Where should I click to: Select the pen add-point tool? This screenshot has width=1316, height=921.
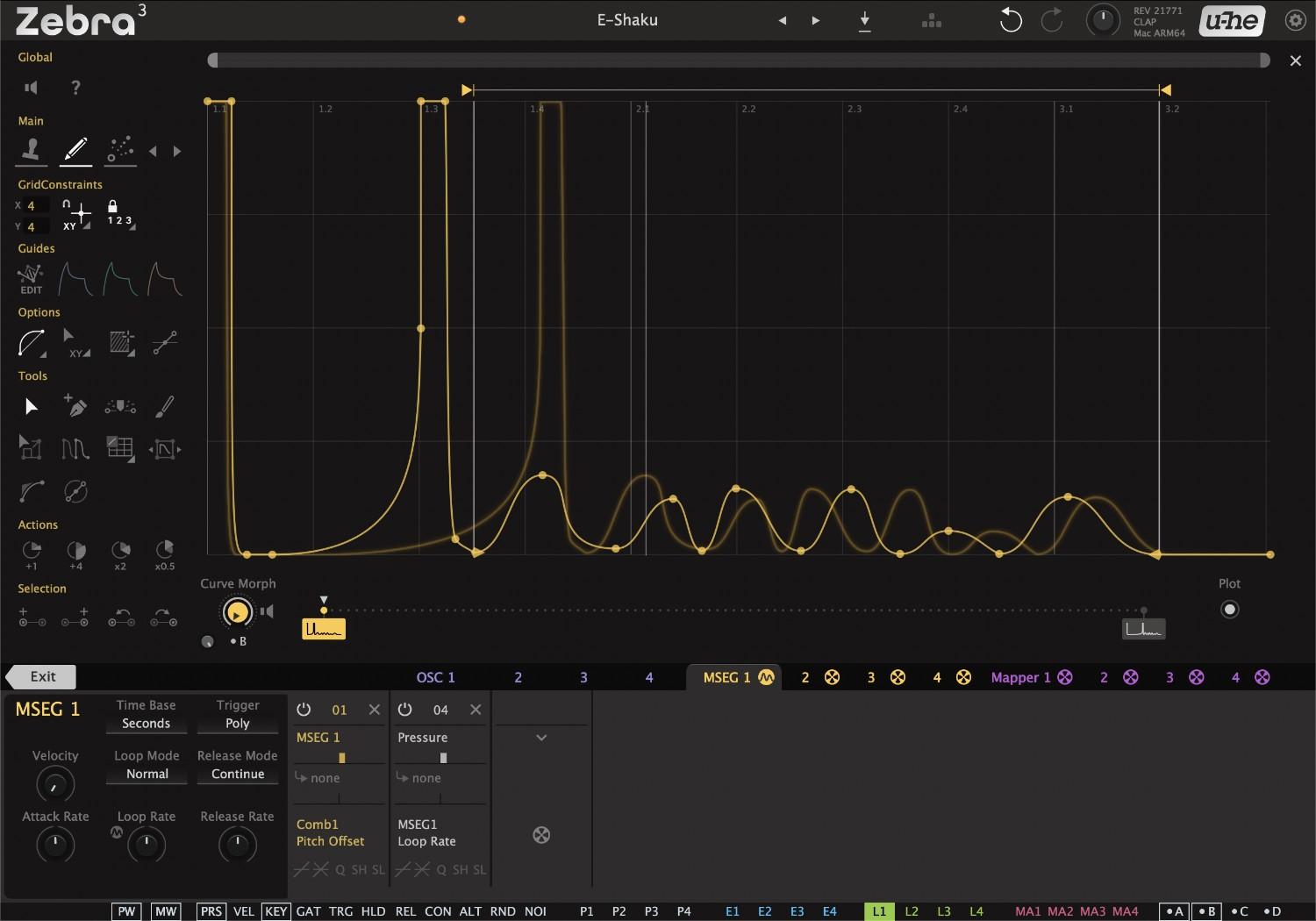tap(75, 405)
